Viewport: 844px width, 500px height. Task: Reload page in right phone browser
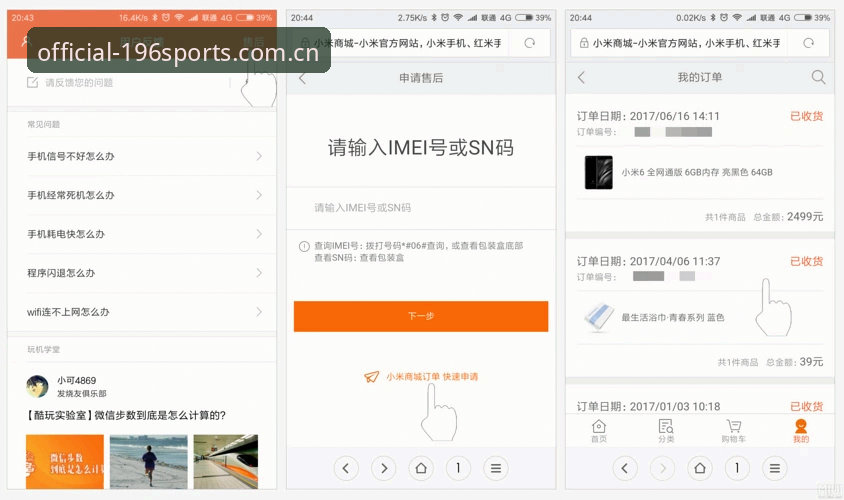[x=808, y=43]
